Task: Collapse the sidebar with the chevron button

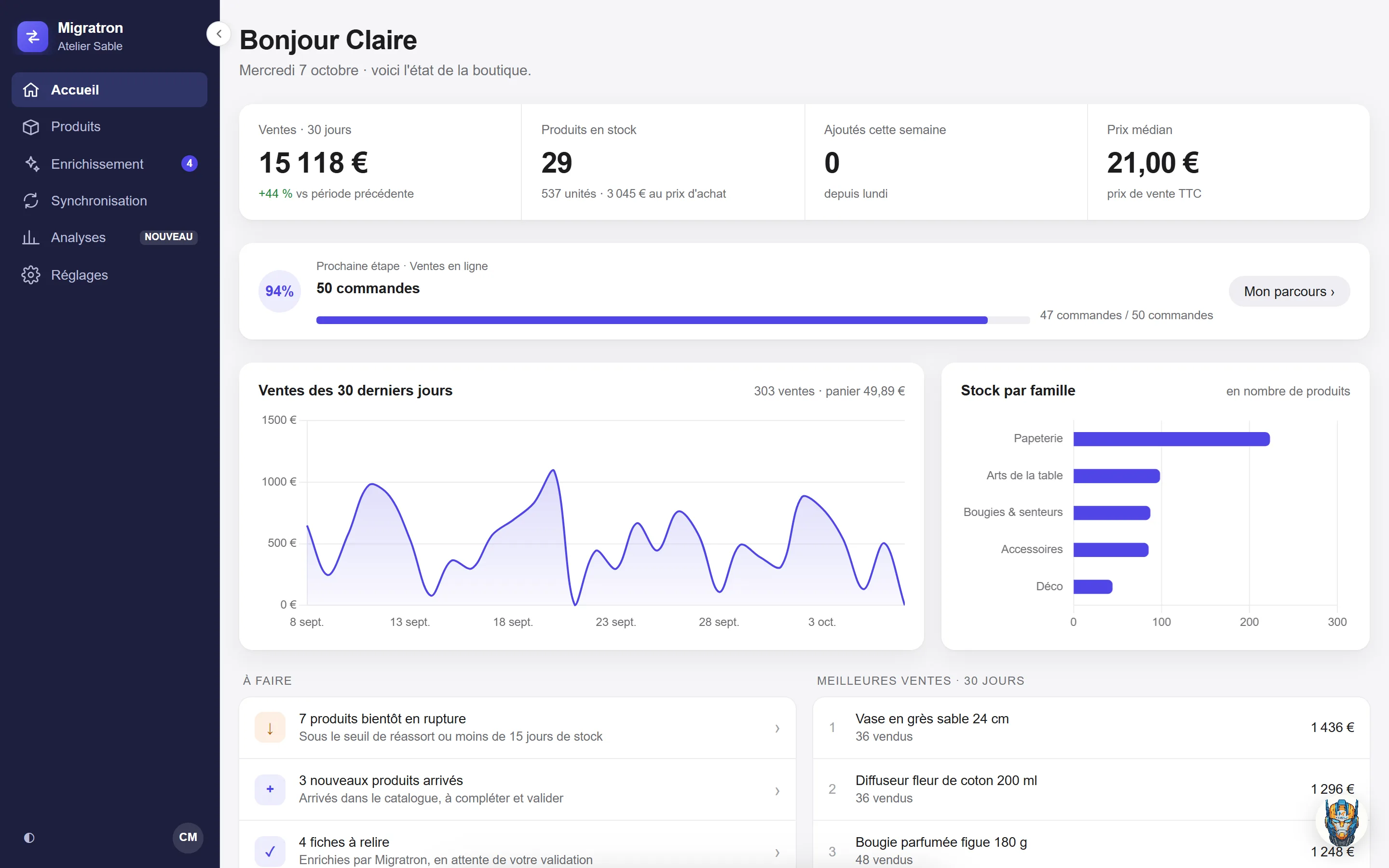Action: pyautogui.click(x=218, y=34)
